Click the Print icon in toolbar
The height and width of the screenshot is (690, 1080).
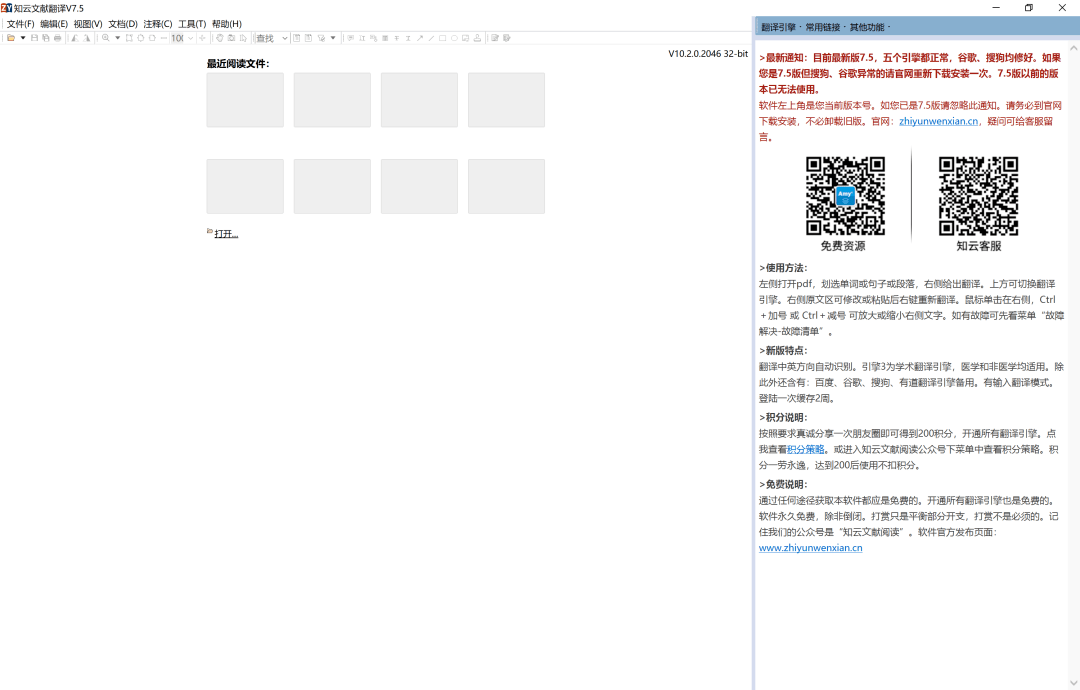[x=57, y=38]
